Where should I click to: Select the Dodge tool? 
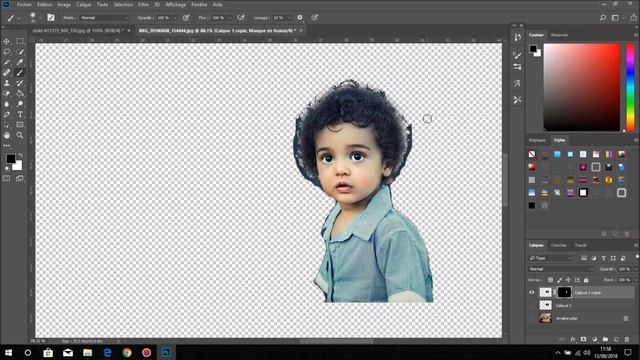coord(20,104)
